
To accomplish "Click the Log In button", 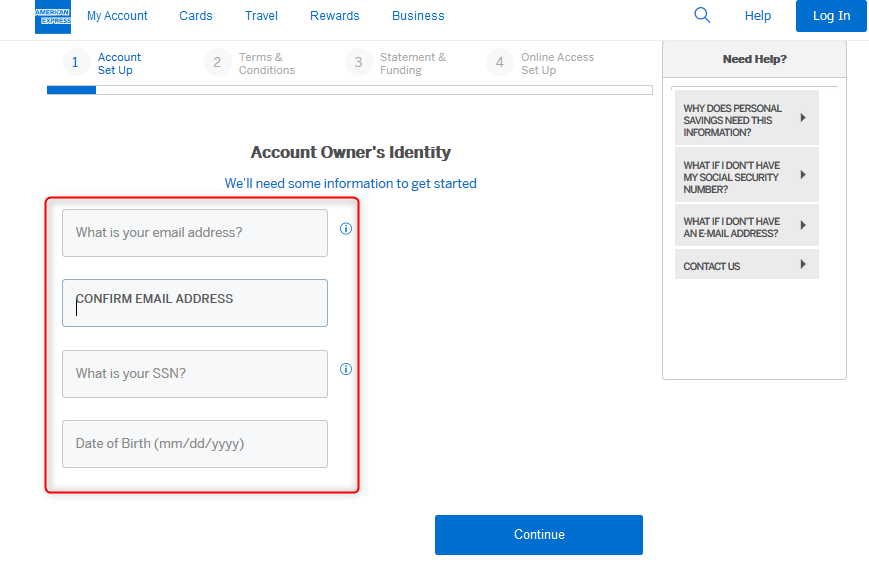I will pos(831,16).
